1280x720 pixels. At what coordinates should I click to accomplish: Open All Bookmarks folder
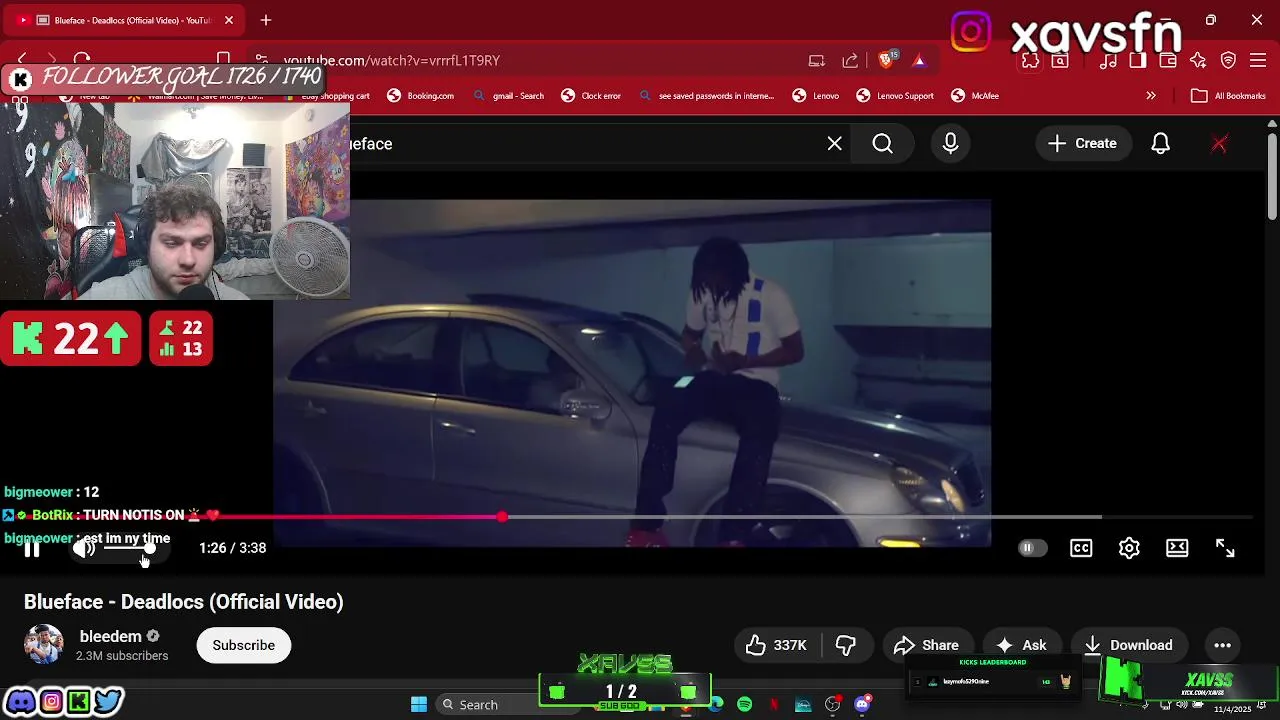[1229, 96]
